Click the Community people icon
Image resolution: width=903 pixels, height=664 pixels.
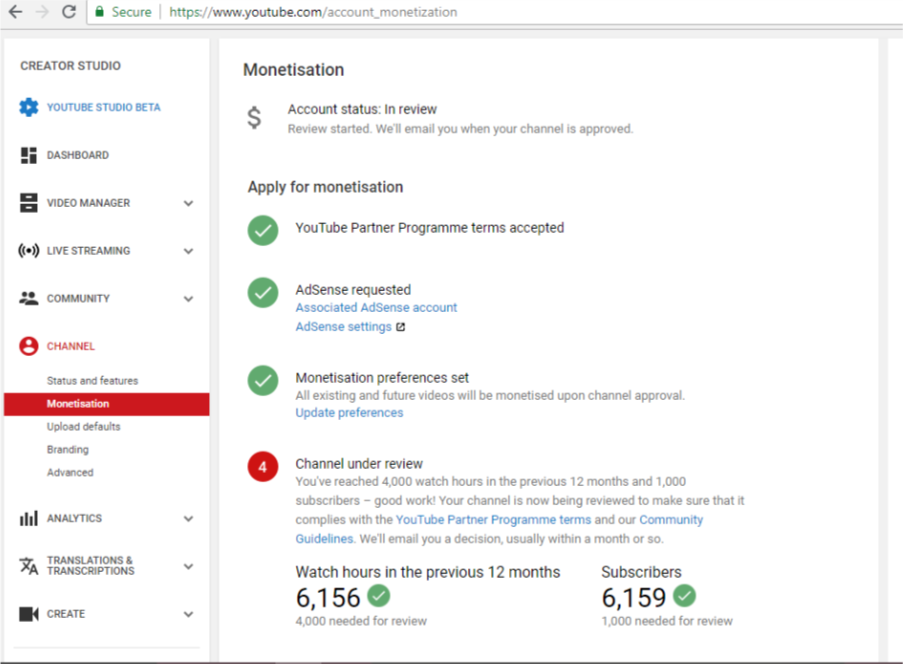[x=29, y=298]
